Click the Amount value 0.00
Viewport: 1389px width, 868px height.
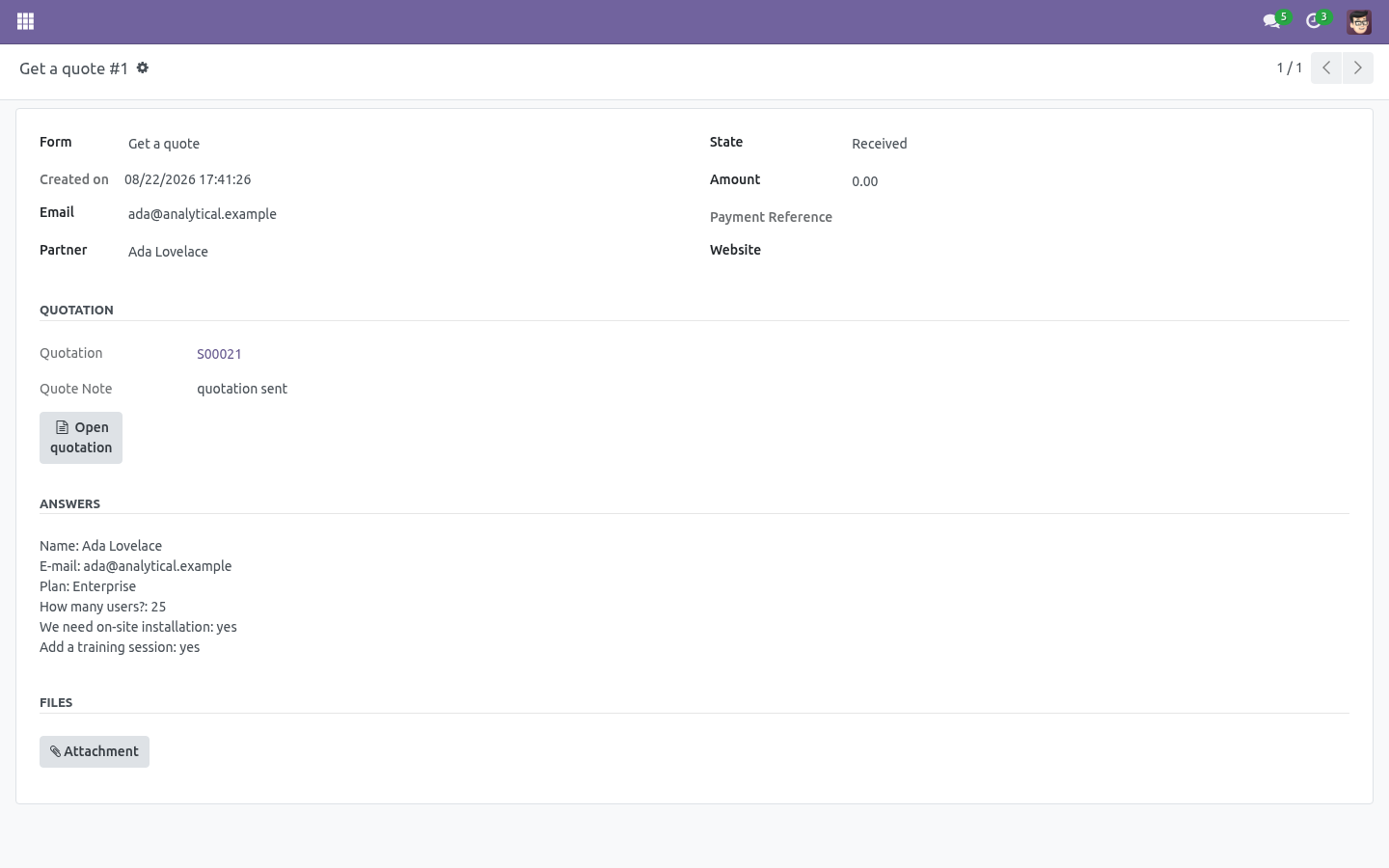(865, 181)
